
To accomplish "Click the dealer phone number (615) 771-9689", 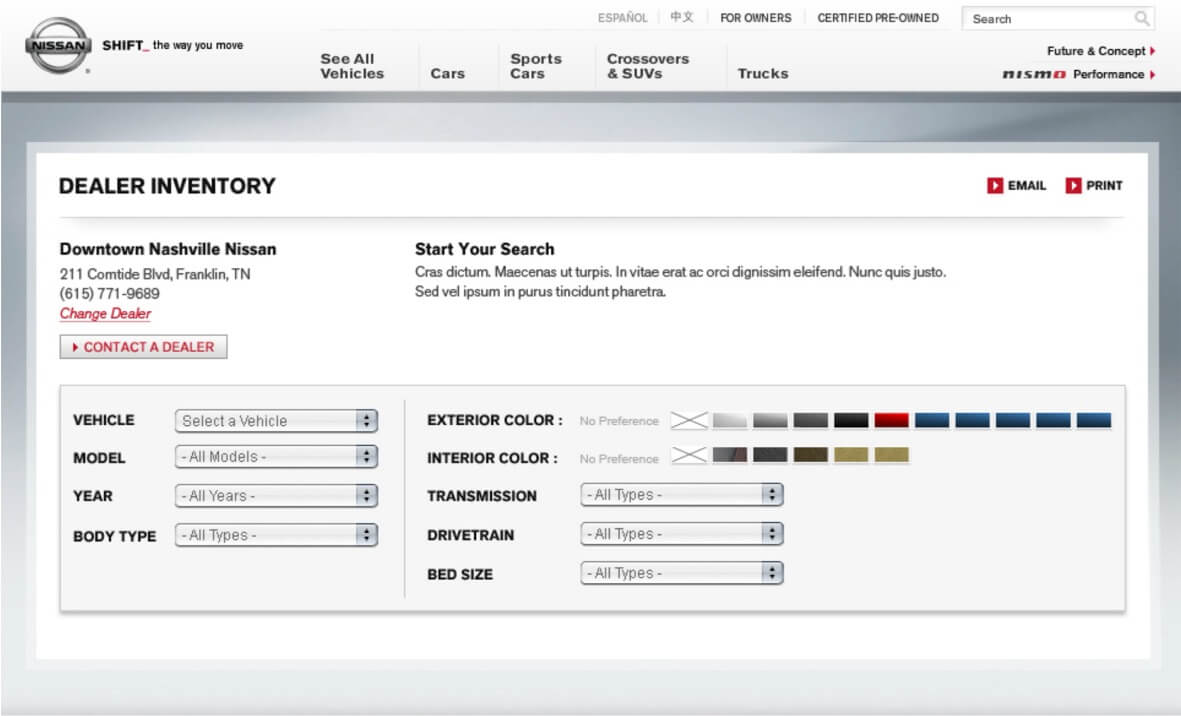I will pyautogui.click(x=110, y=293).
